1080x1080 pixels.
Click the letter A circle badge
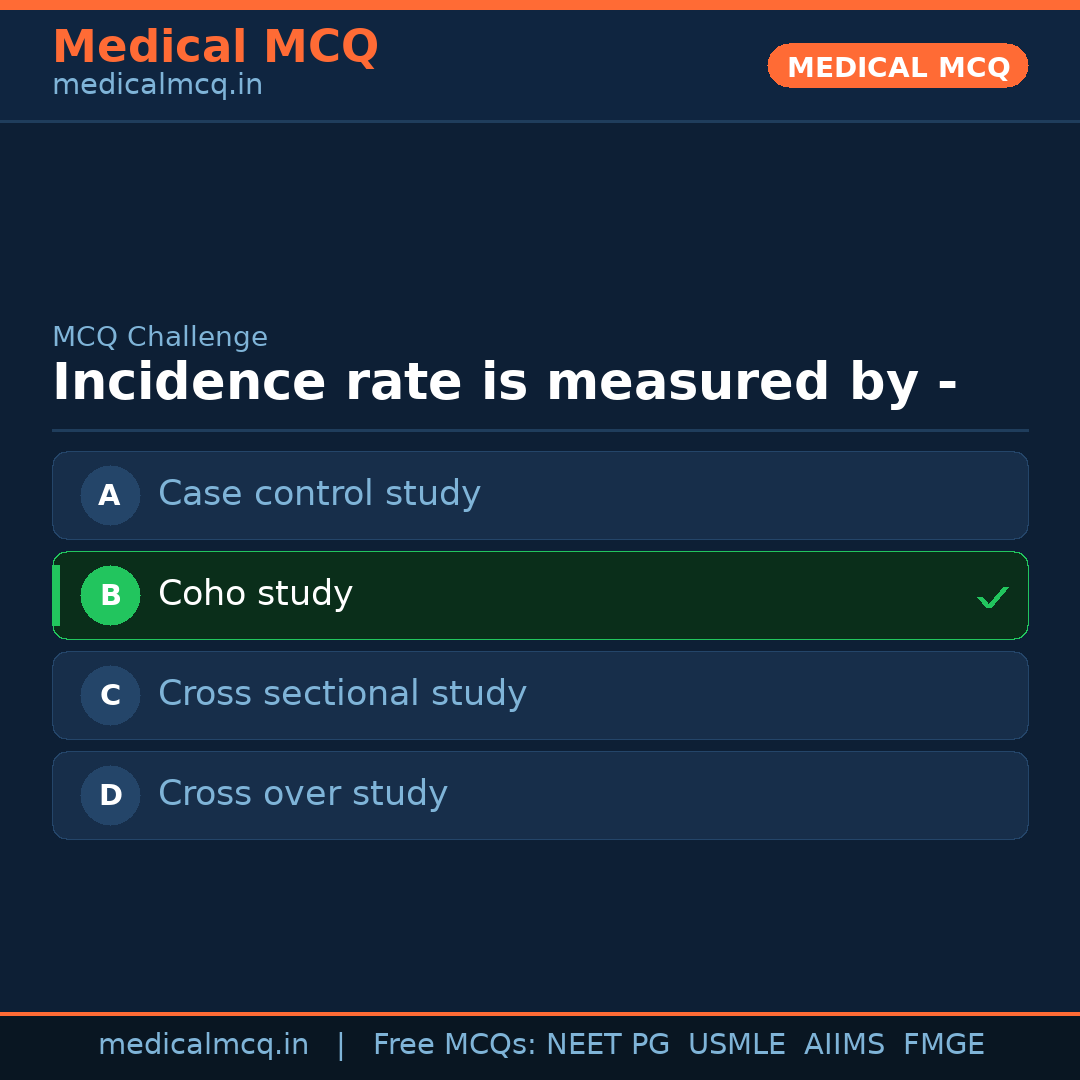coord(110,495)
